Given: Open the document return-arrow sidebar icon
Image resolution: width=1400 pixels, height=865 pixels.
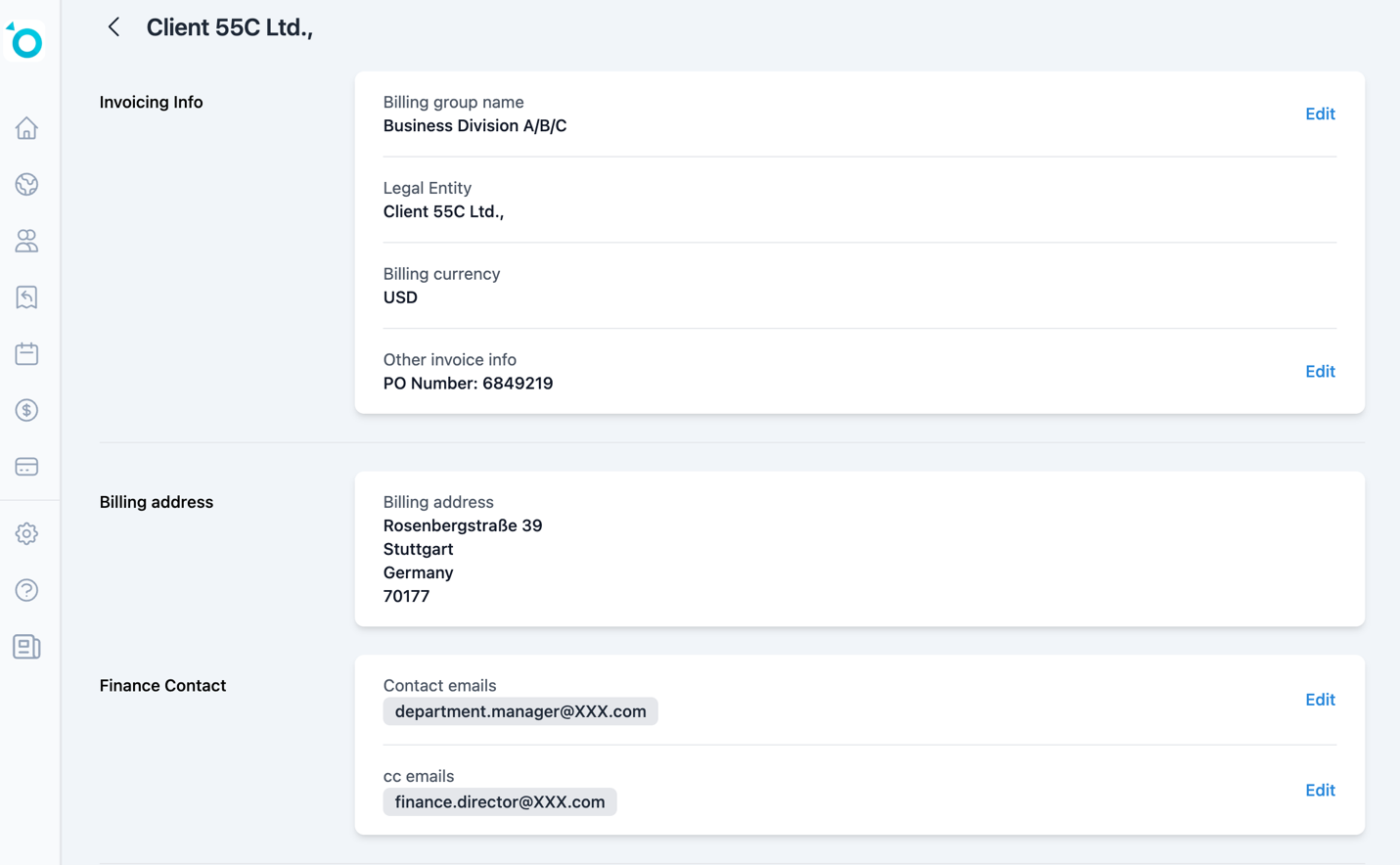Looking at the screenshot, I should (26, 297).
